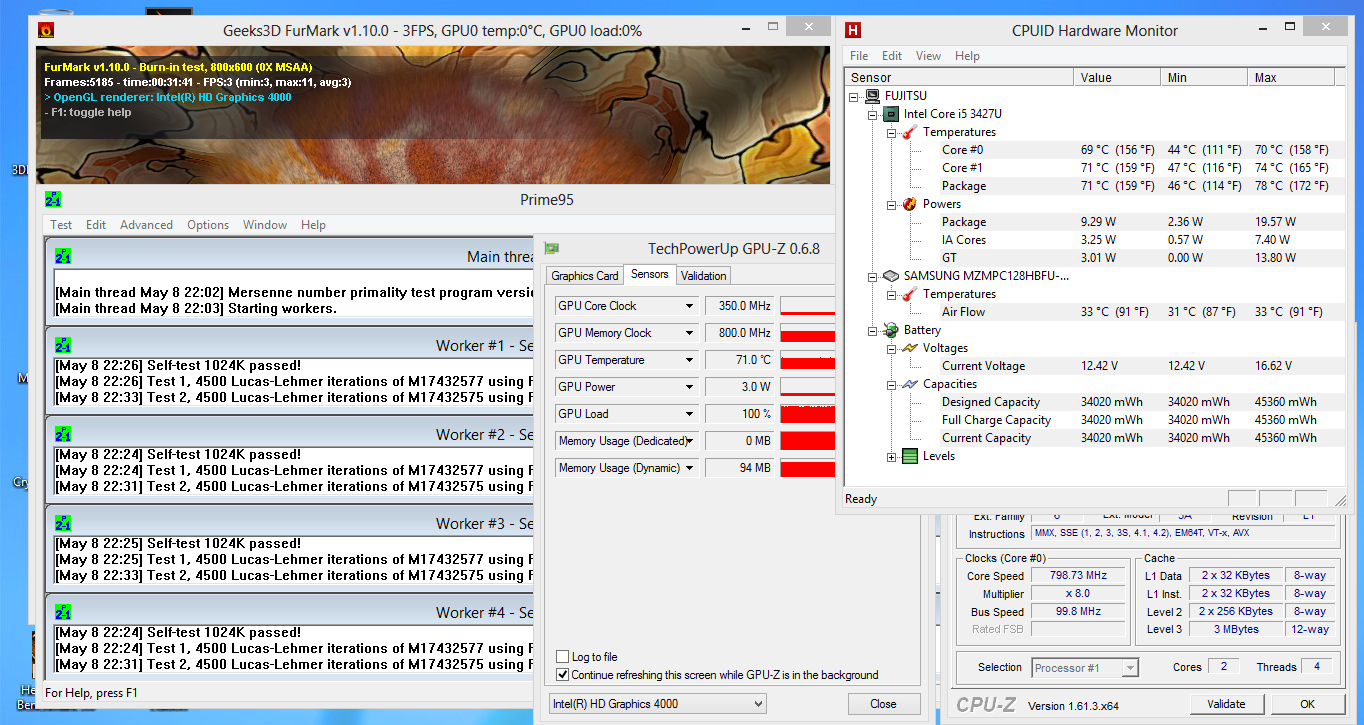Switch to the GPU-Z Graphics Card tab

(585, 276)
